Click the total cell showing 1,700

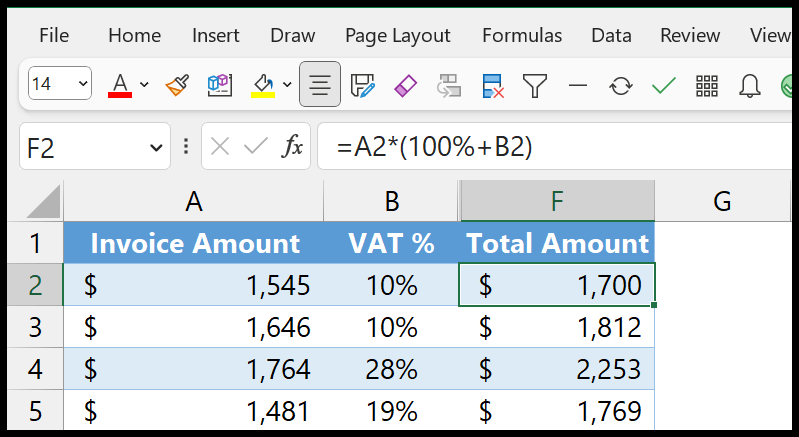tap(557, 285)
